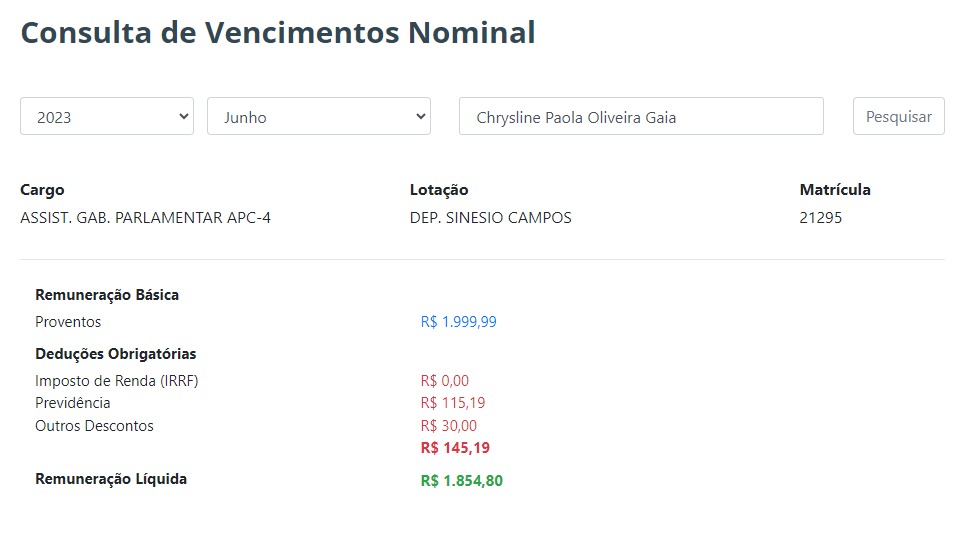953x560 pixels.
Task: Click the Remuneração Líquida label
Action: tap(111, 479)
